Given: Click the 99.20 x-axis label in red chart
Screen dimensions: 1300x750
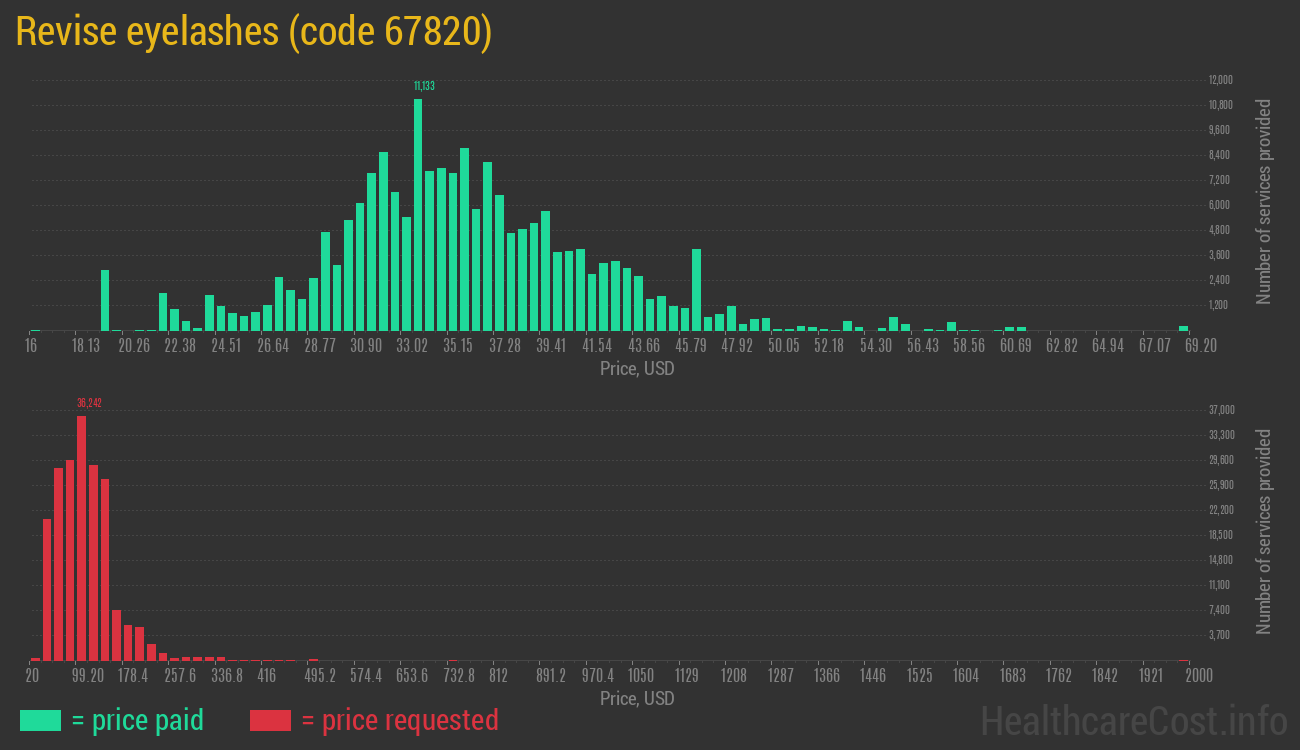Looking at the screenshot, I should coord(88,676).
